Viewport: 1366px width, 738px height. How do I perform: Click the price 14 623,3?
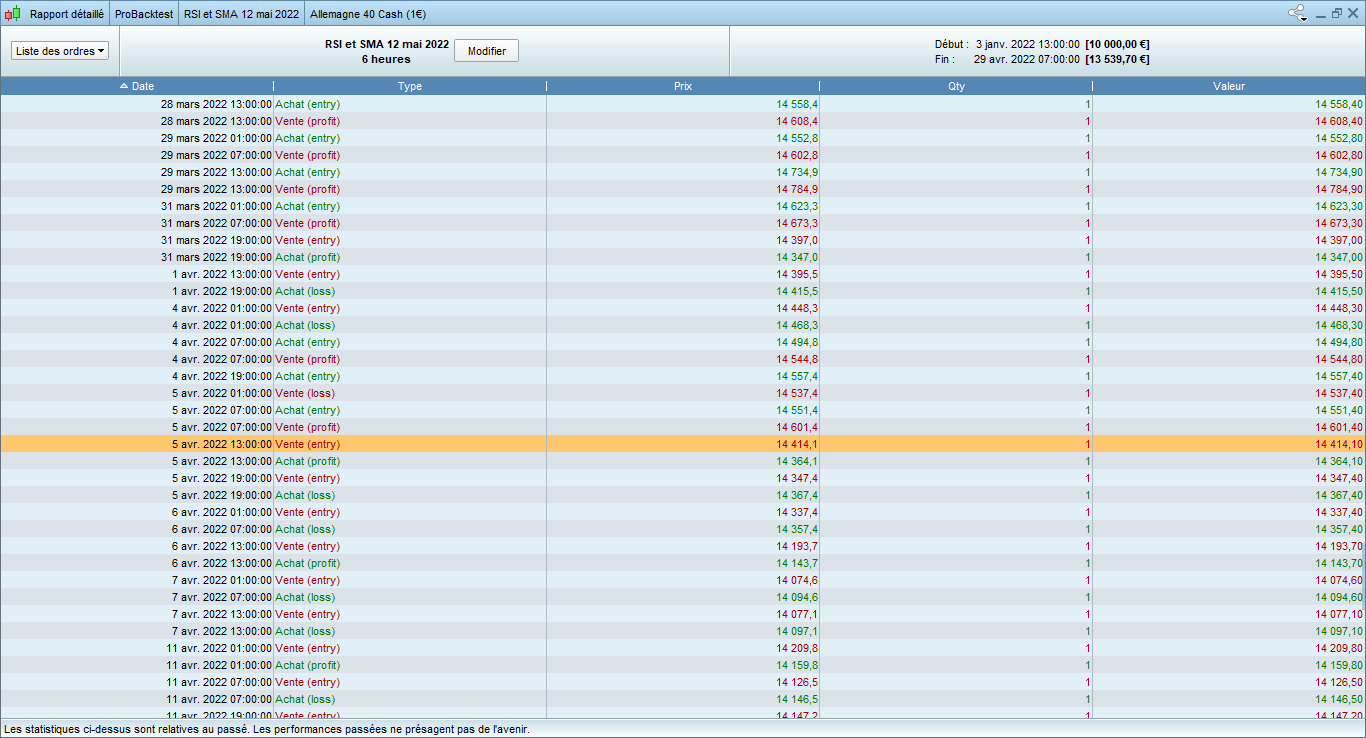tap(797, 206)
